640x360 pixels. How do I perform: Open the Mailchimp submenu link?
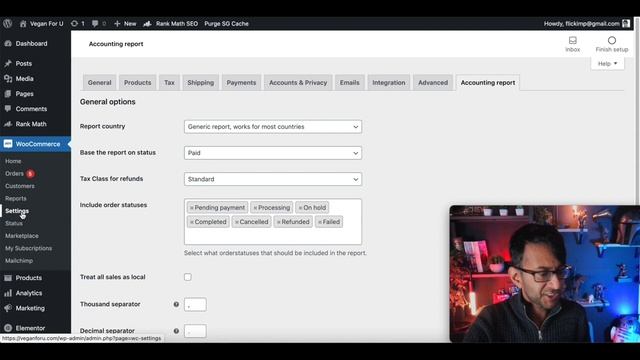click(x=19, y=260)
